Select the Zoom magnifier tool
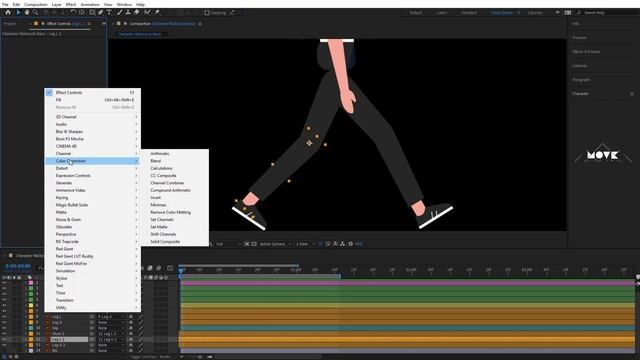This screenshot has width=640, height=360. (x=36, y=13)
